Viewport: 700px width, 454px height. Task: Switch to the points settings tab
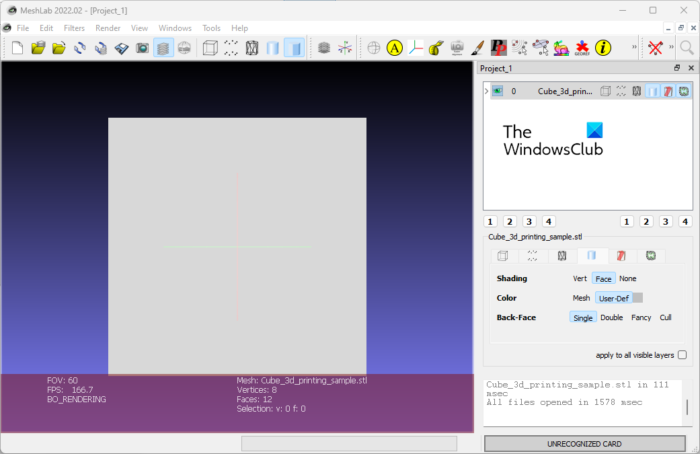[532, 255]
